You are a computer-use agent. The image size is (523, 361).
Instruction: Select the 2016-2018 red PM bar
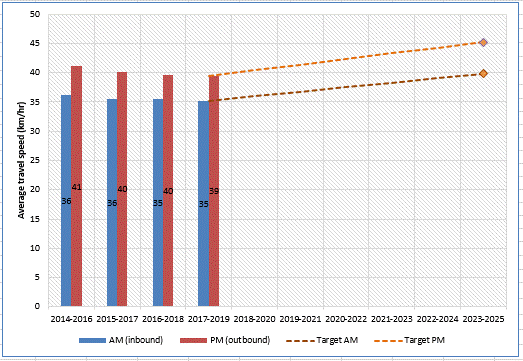click(168, 191)
